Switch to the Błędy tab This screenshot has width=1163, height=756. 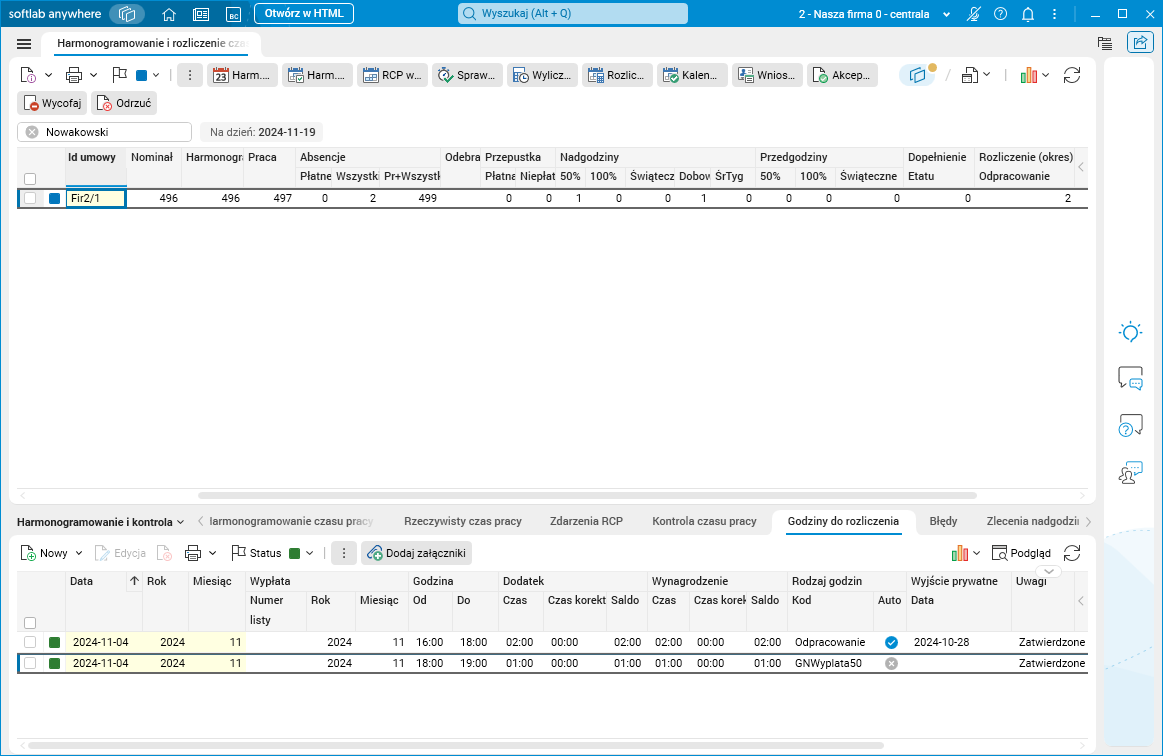(943, 521)
